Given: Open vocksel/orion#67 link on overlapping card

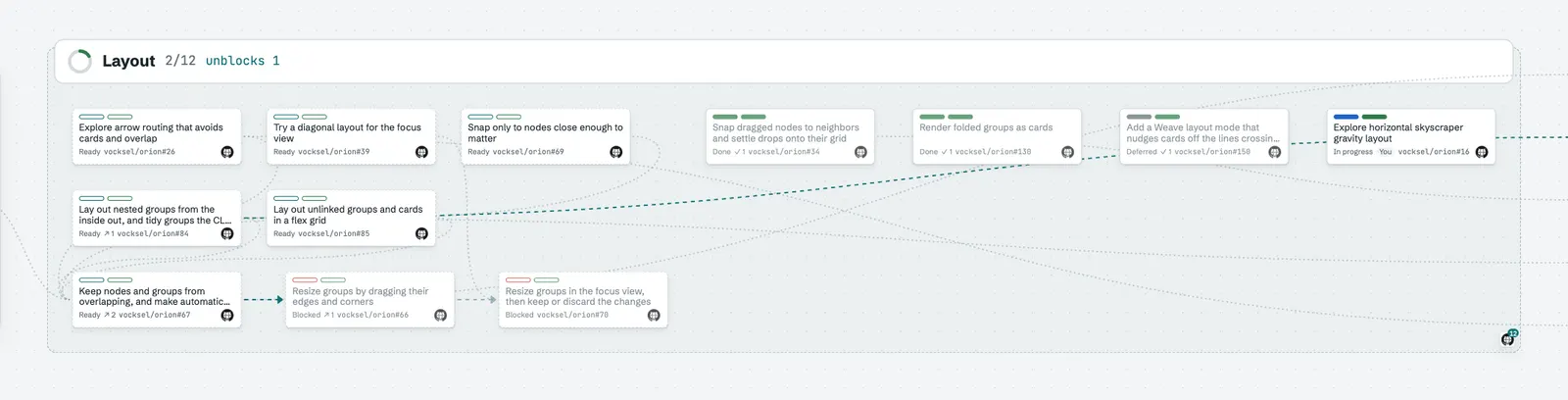Looking at the screenshot, I should [x=154, y=316].
